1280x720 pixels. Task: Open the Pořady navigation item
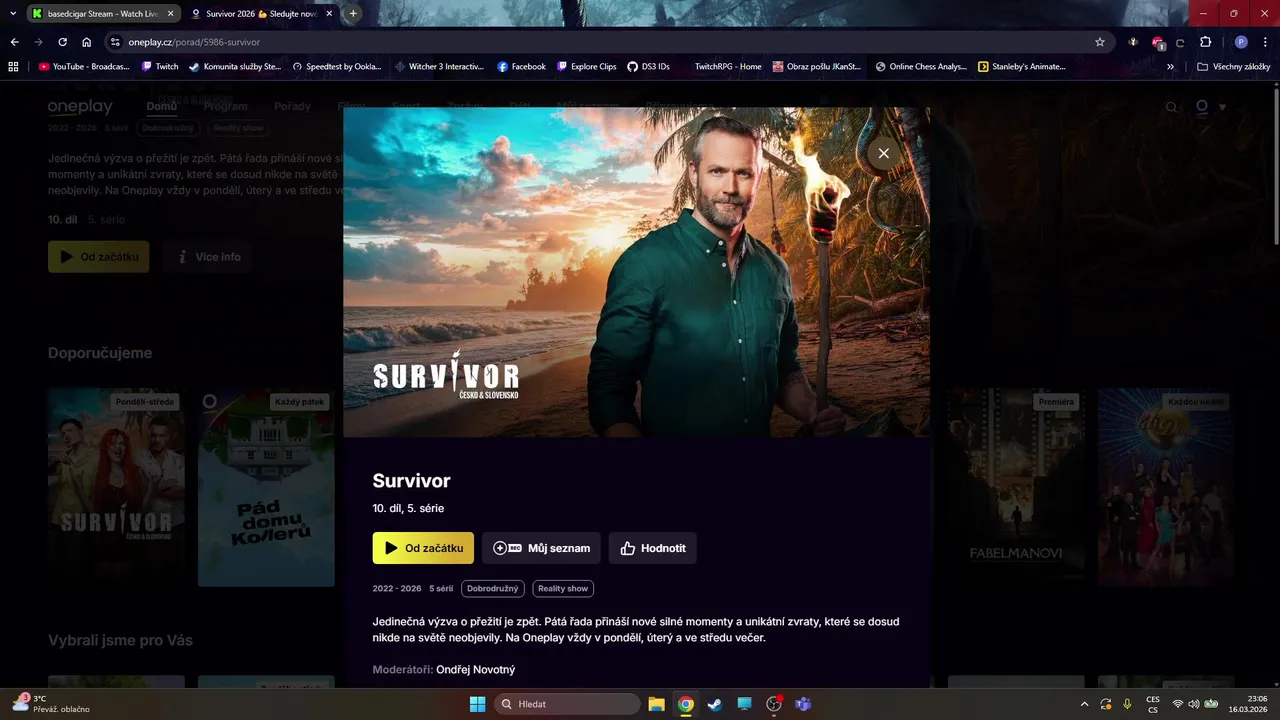tap(292, 106)
